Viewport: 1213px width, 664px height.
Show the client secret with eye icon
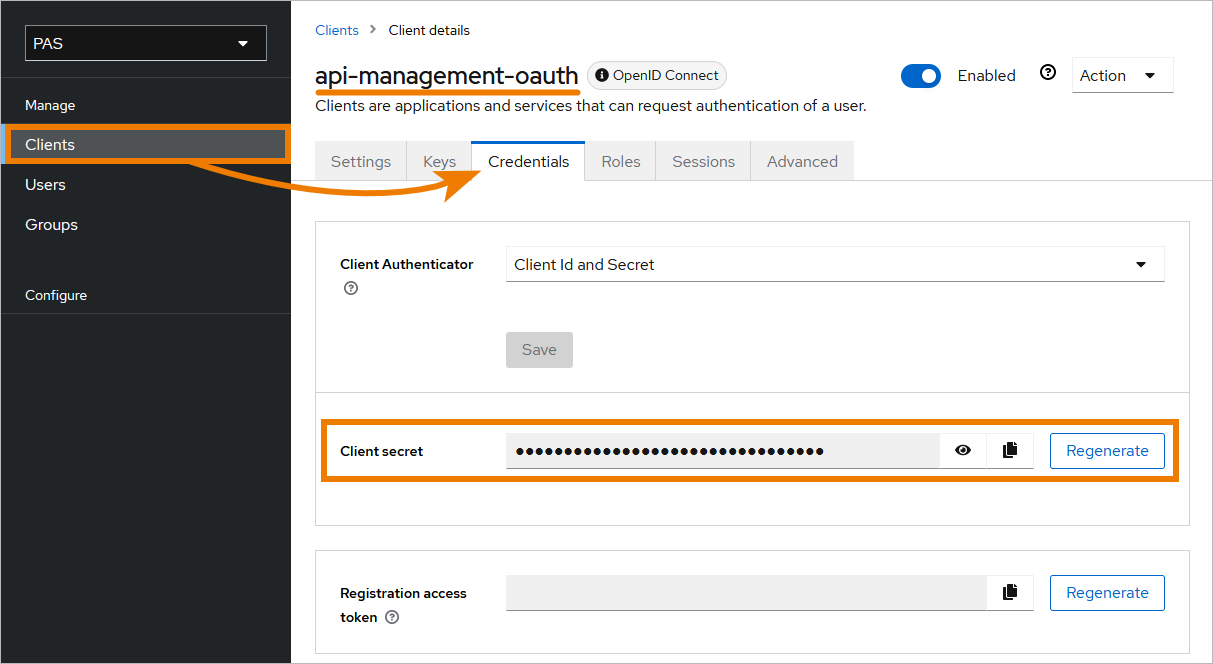tap(963, 451)
